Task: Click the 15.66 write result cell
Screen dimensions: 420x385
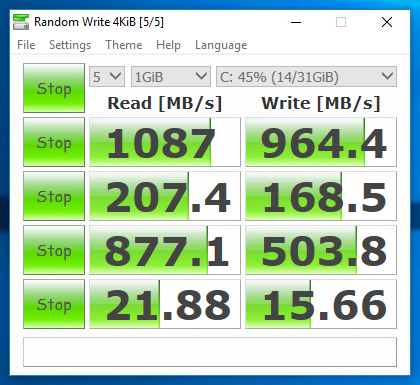Action: 321,304
